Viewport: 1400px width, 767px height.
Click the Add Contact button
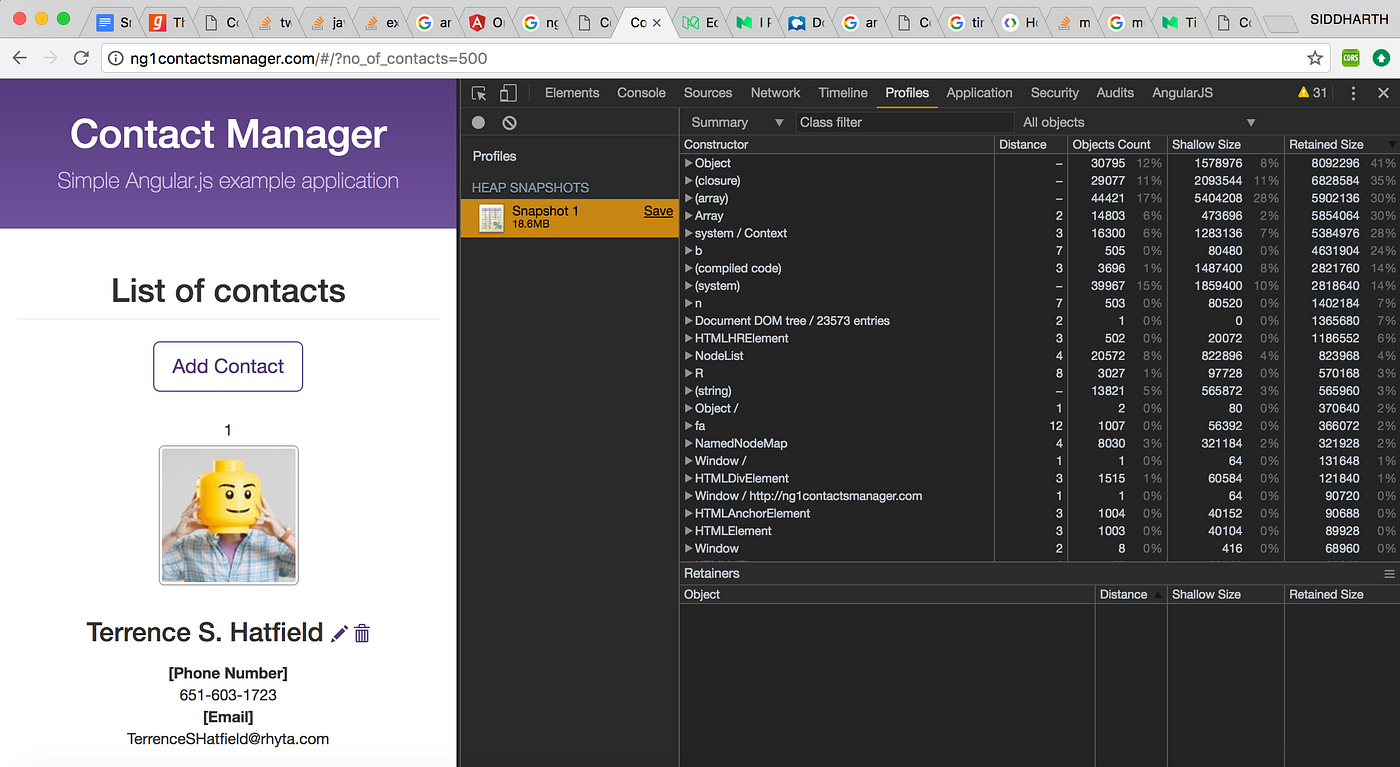pyautogui.click(x=227, y=366)
